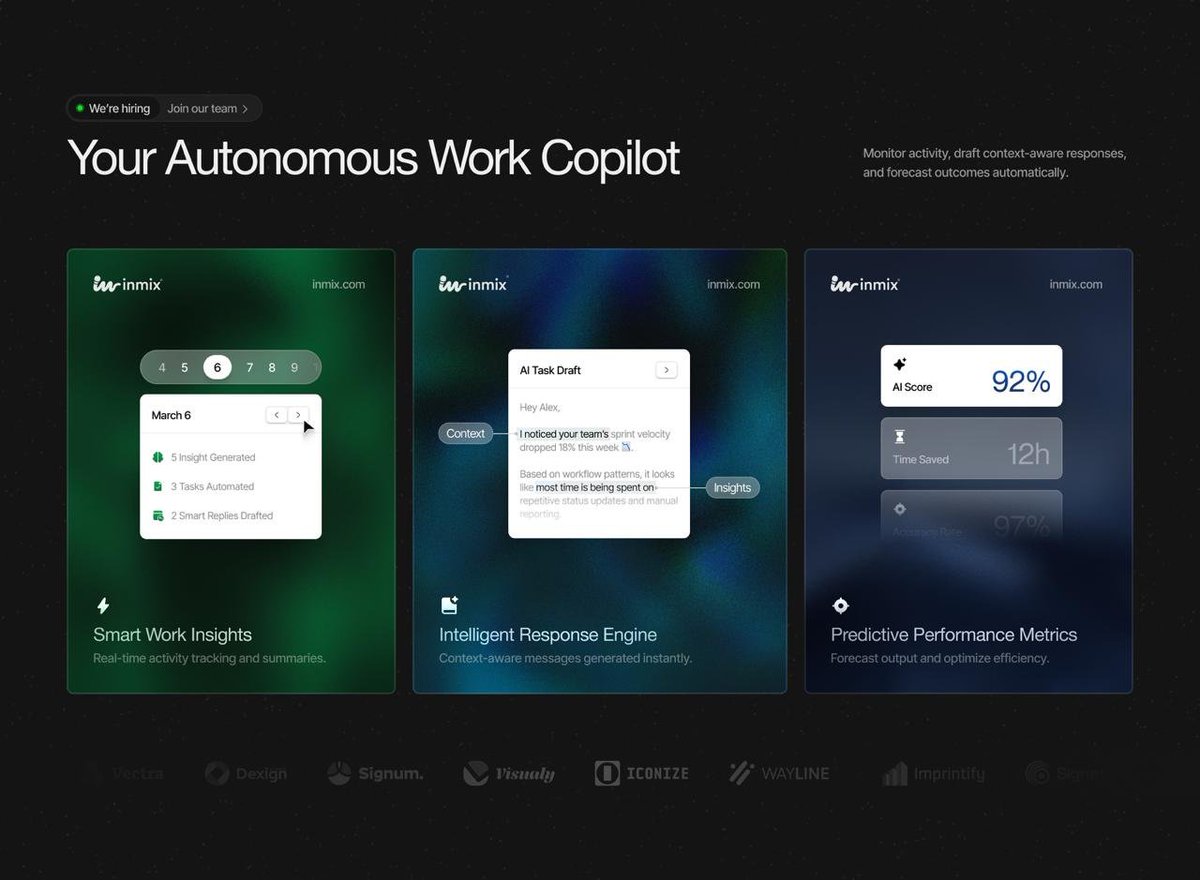Go to previous day with left chevron
1200x880 pixels.
click(276, 414)
